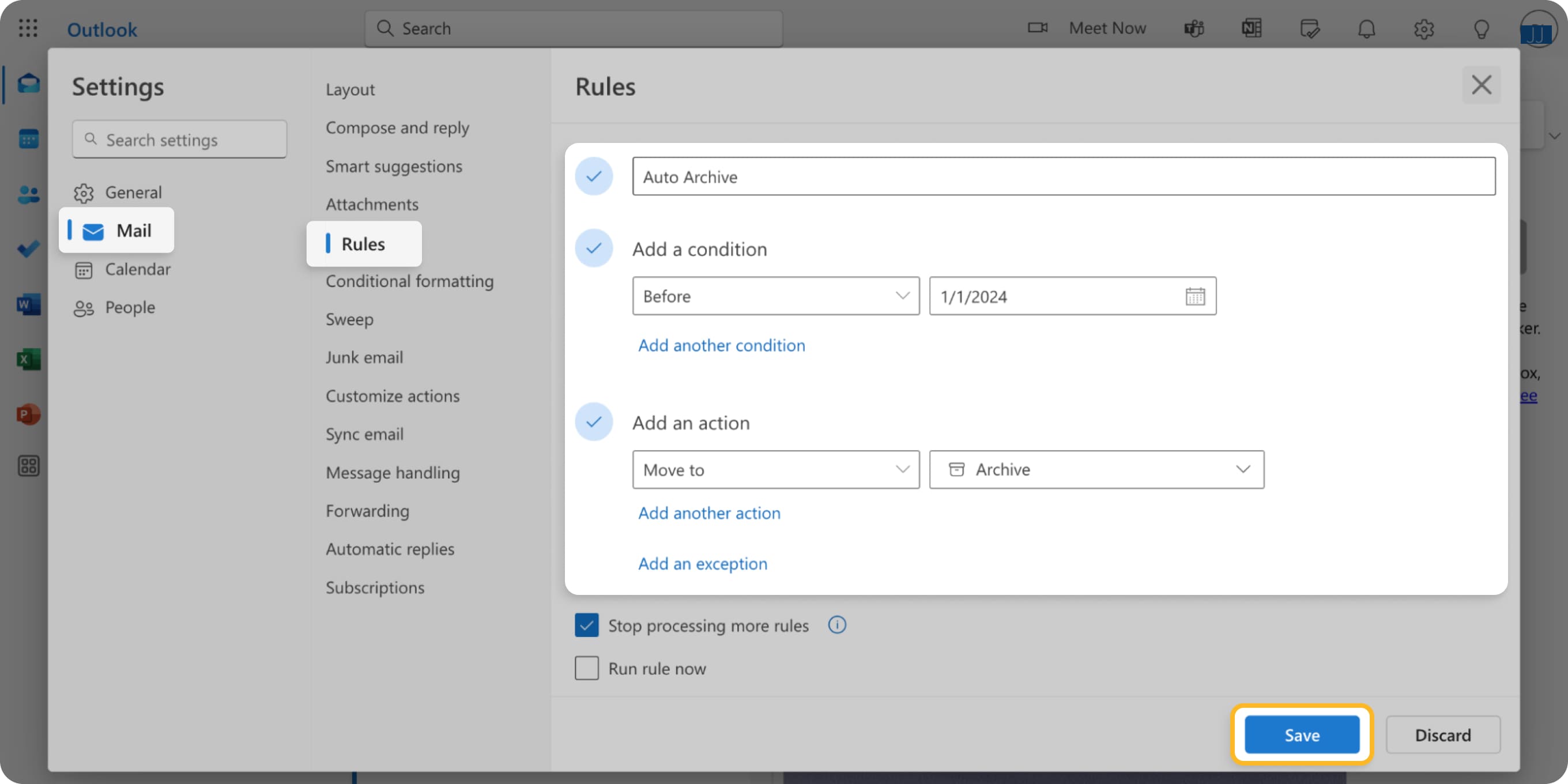Enable the Run rule now checkbox
The width and height of the screenshot is (1568, 784).
point(586,668)
